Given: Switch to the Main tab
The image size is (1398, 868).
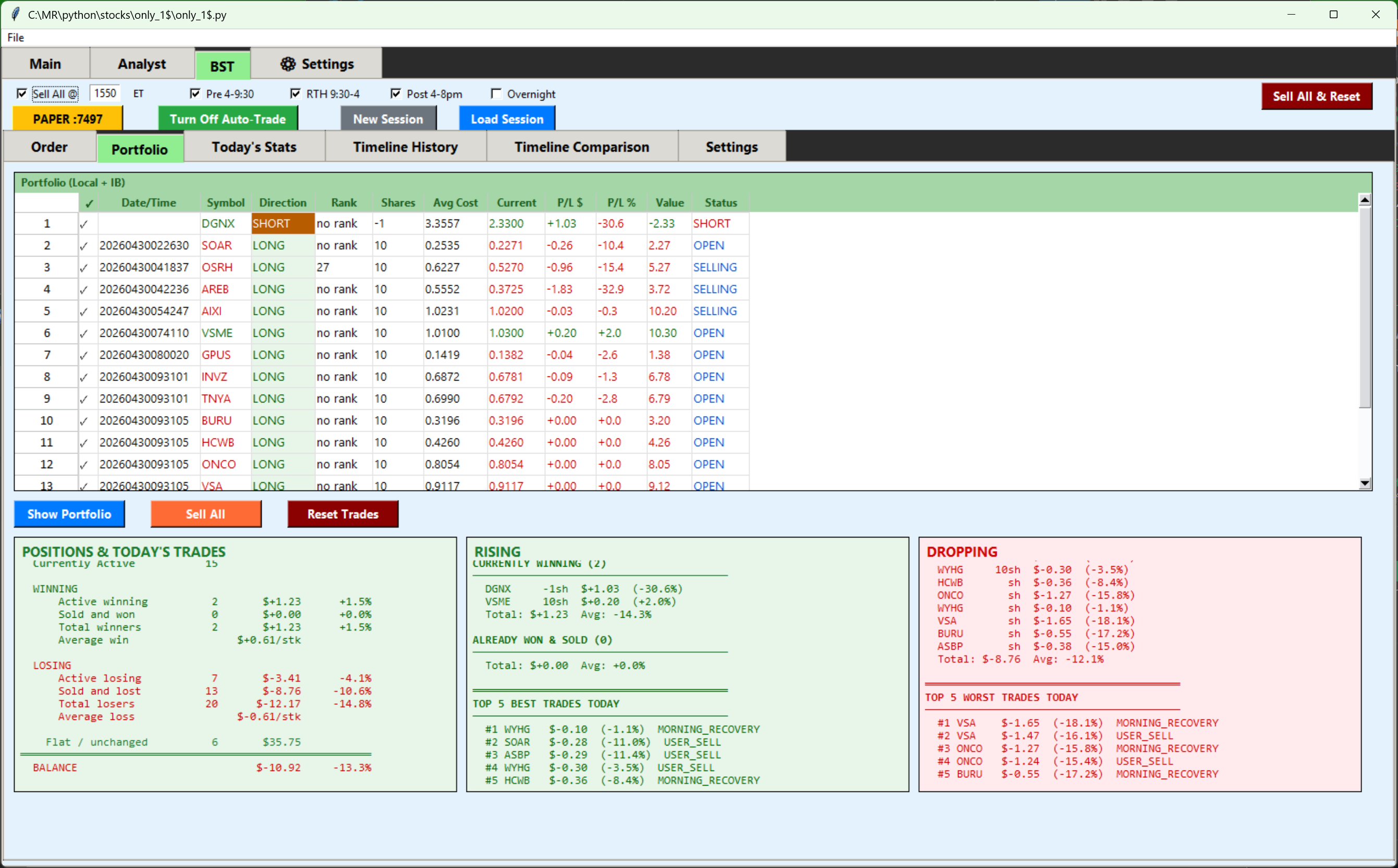Looking at the screenshot, I should (45, 64).
